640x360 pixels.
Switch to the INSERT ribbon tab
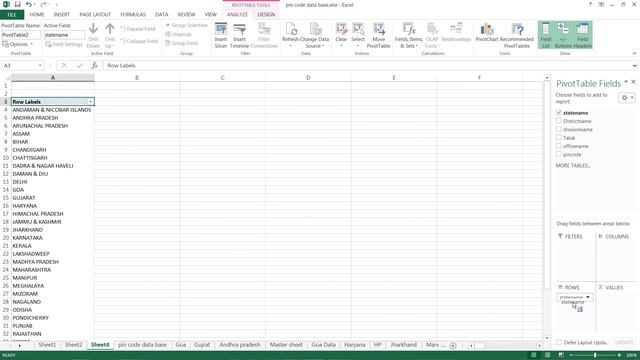(x=62, y=15)
